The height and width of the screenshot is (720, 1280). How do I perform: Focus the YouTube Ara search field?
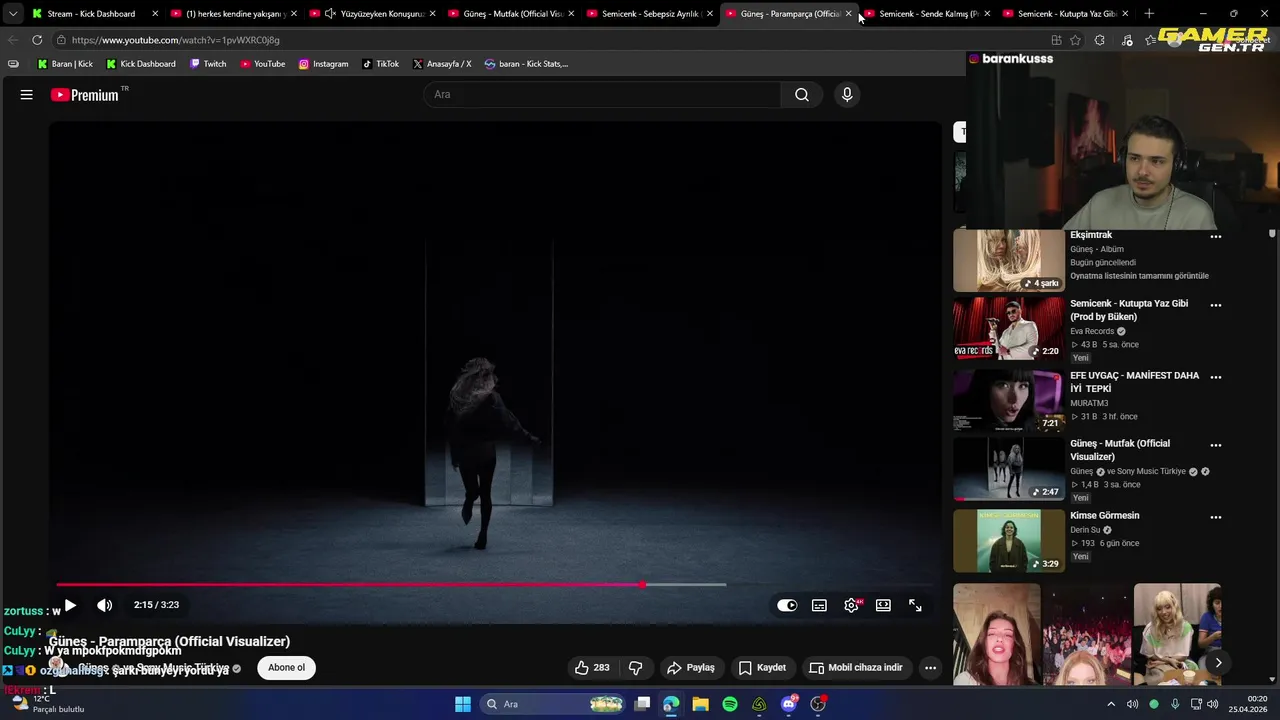[x=602, y=95]
